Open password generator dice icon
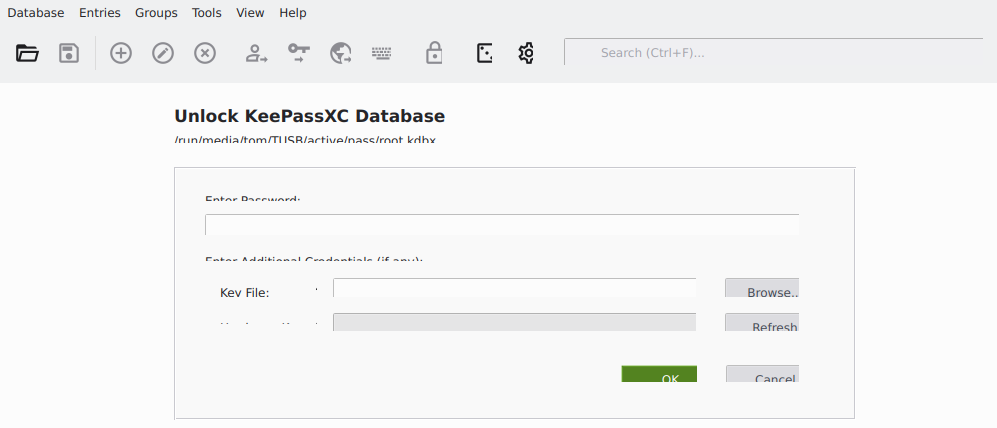The width and height of the screenshot is (997, 428). (x=485, y=53)
